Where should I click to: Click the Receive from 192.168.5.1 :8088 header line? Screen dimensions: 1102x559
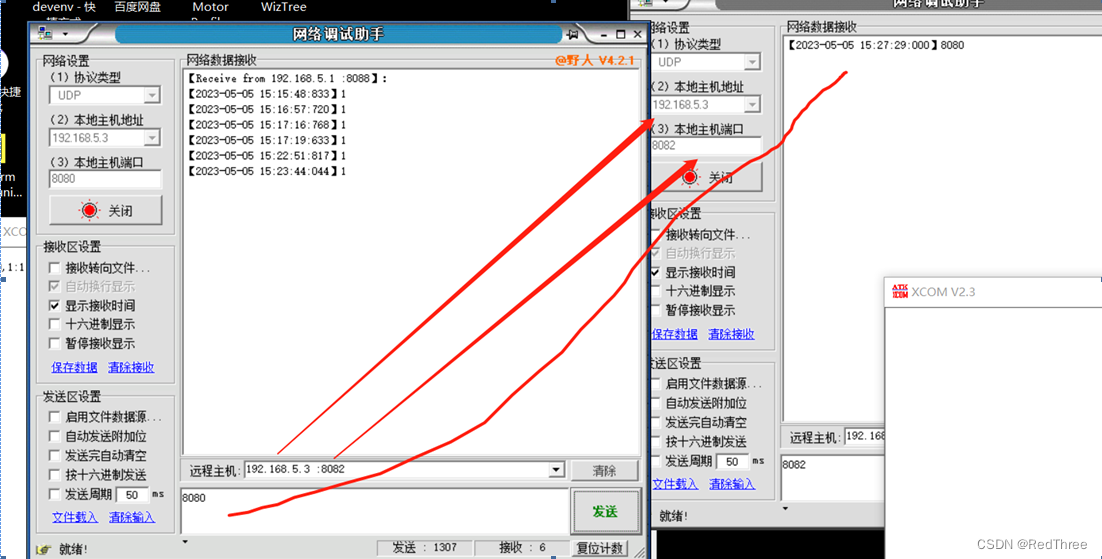(x=287, y=78)
